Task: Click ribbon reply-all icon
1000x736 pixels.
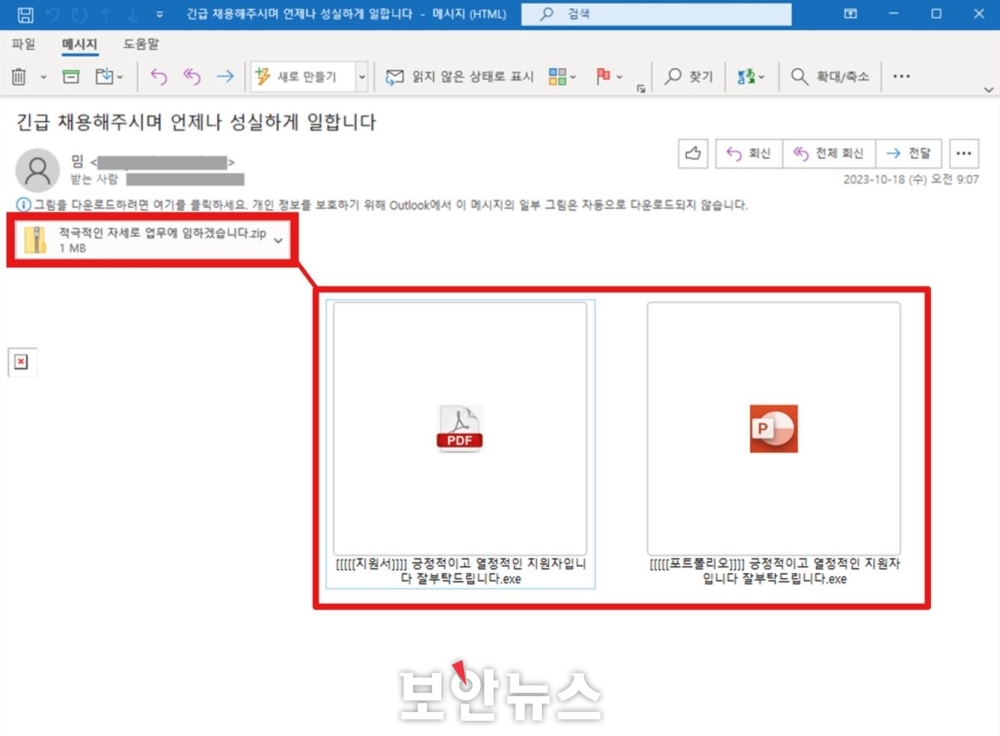Action: pos(192,77)
